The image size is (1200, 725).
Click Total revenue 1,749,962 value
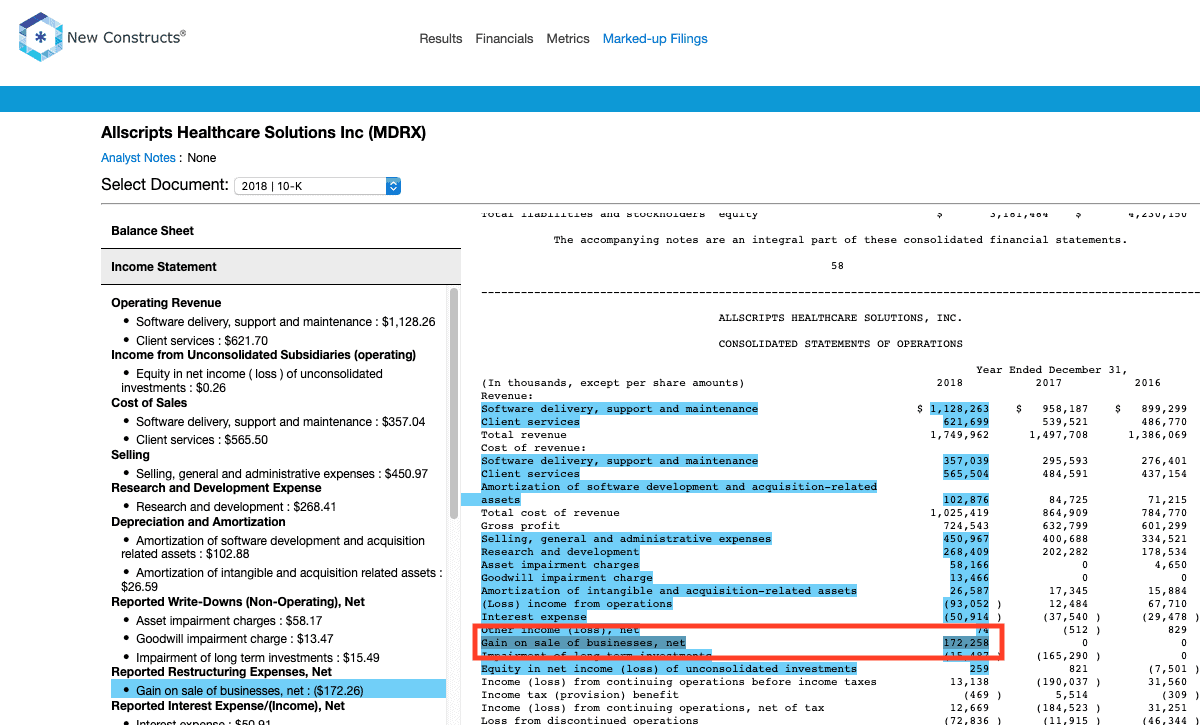pyautogui.click(x=959, y=435)
